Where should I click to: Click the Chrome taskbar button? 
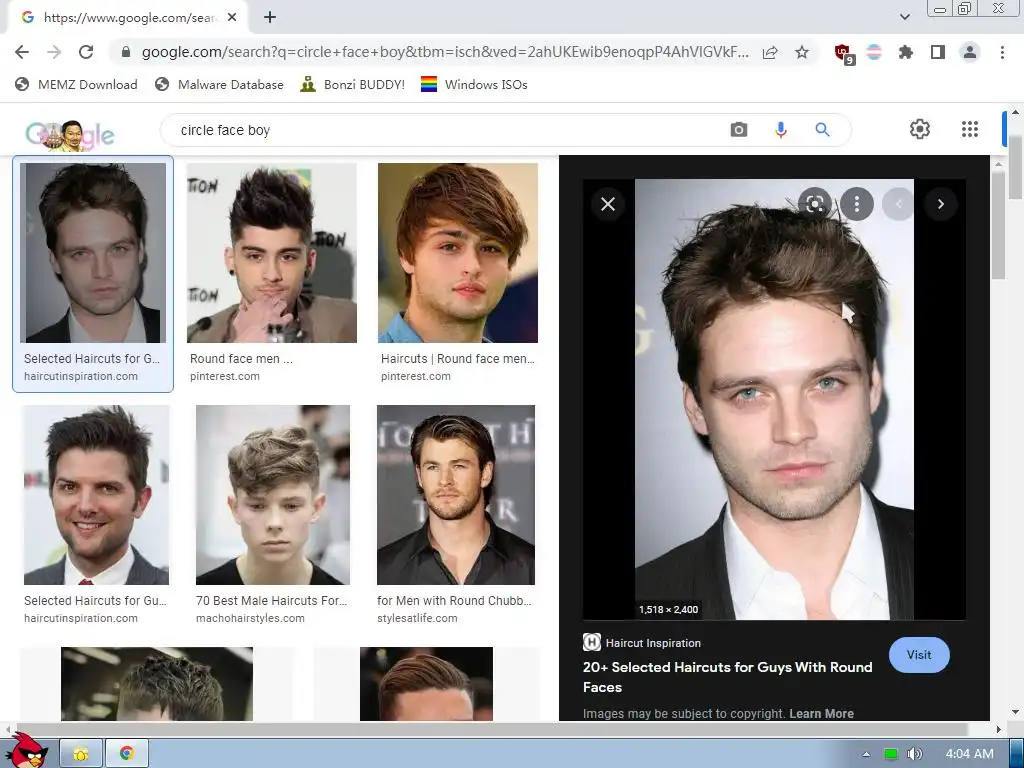coord(127,754)
